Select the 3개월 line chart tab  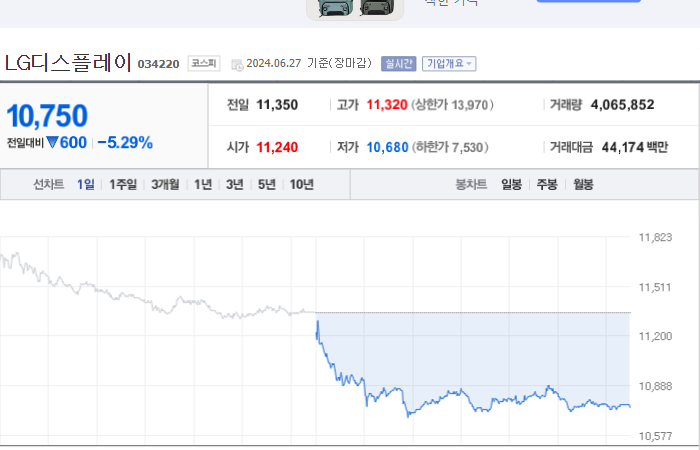click(x=165, y=184)
